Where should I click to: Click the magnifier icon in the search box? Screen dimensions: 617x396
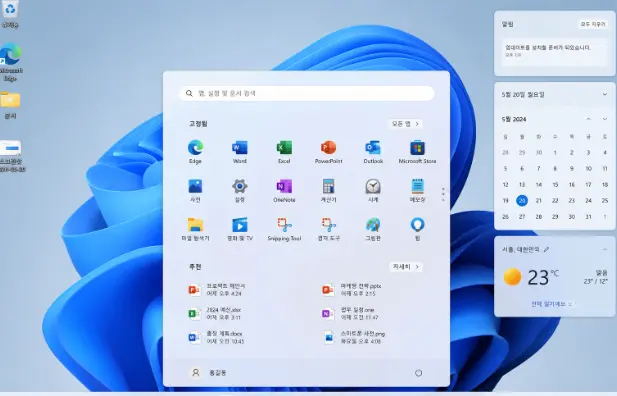189,93
